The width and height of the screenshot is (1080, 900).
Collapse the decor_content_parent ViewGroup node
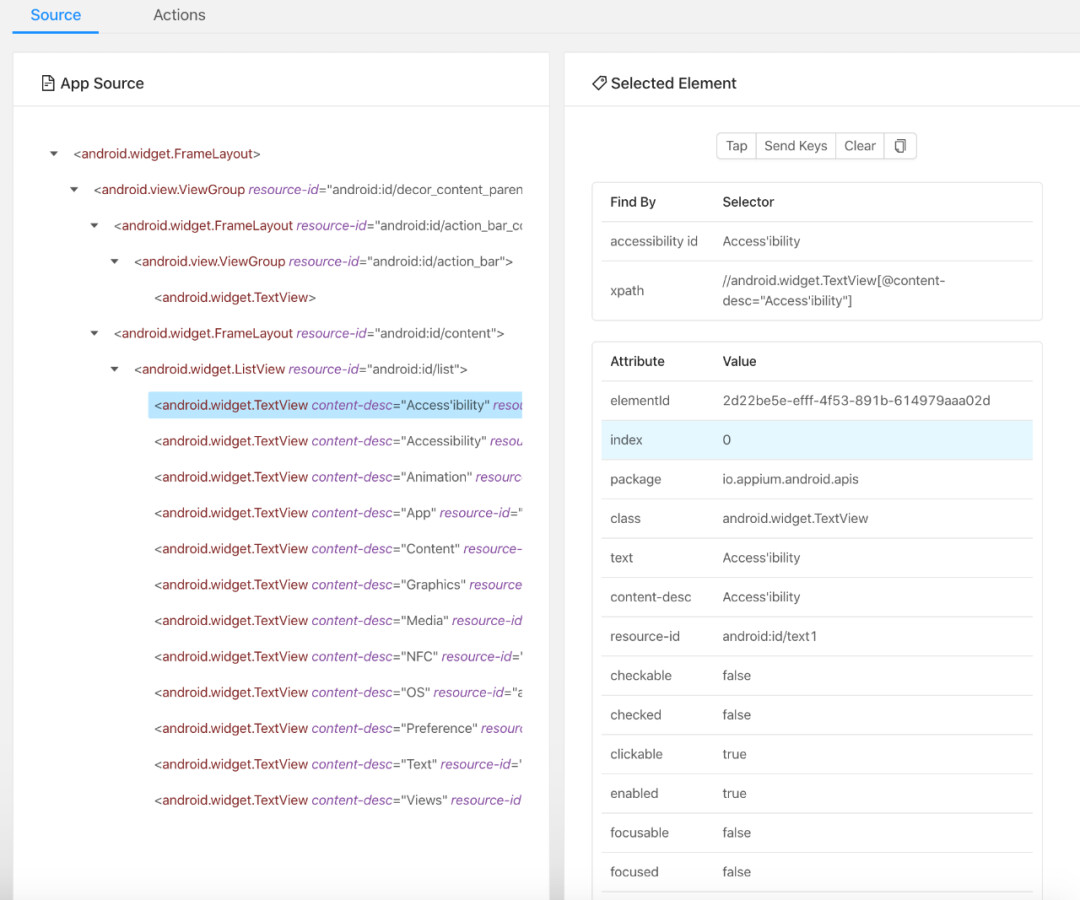(74, 190)
